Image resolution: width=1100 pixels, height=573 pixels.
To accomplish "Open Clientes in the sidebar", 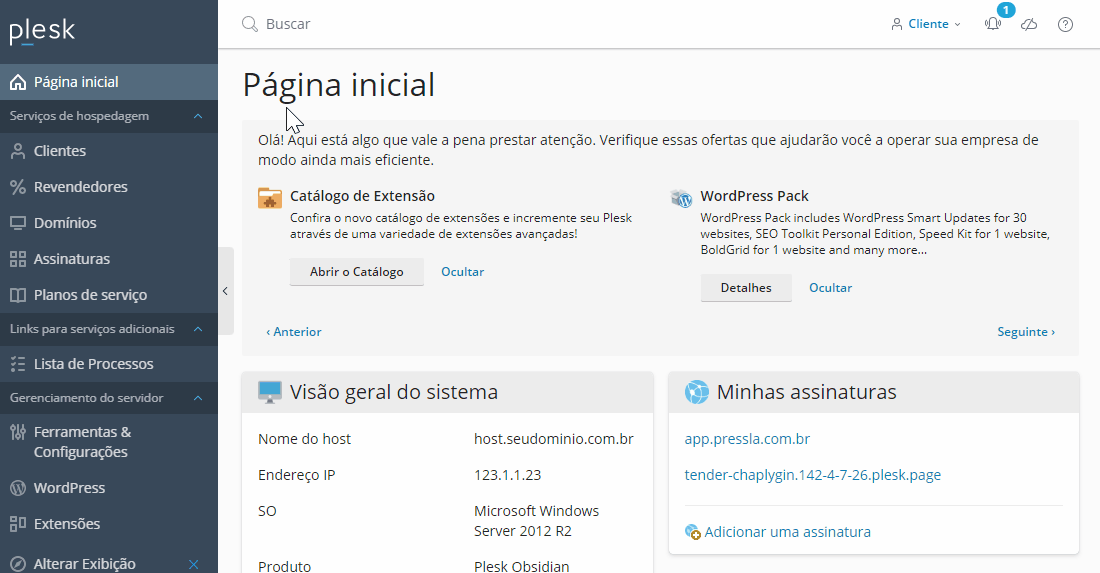I will coord(109,151).
